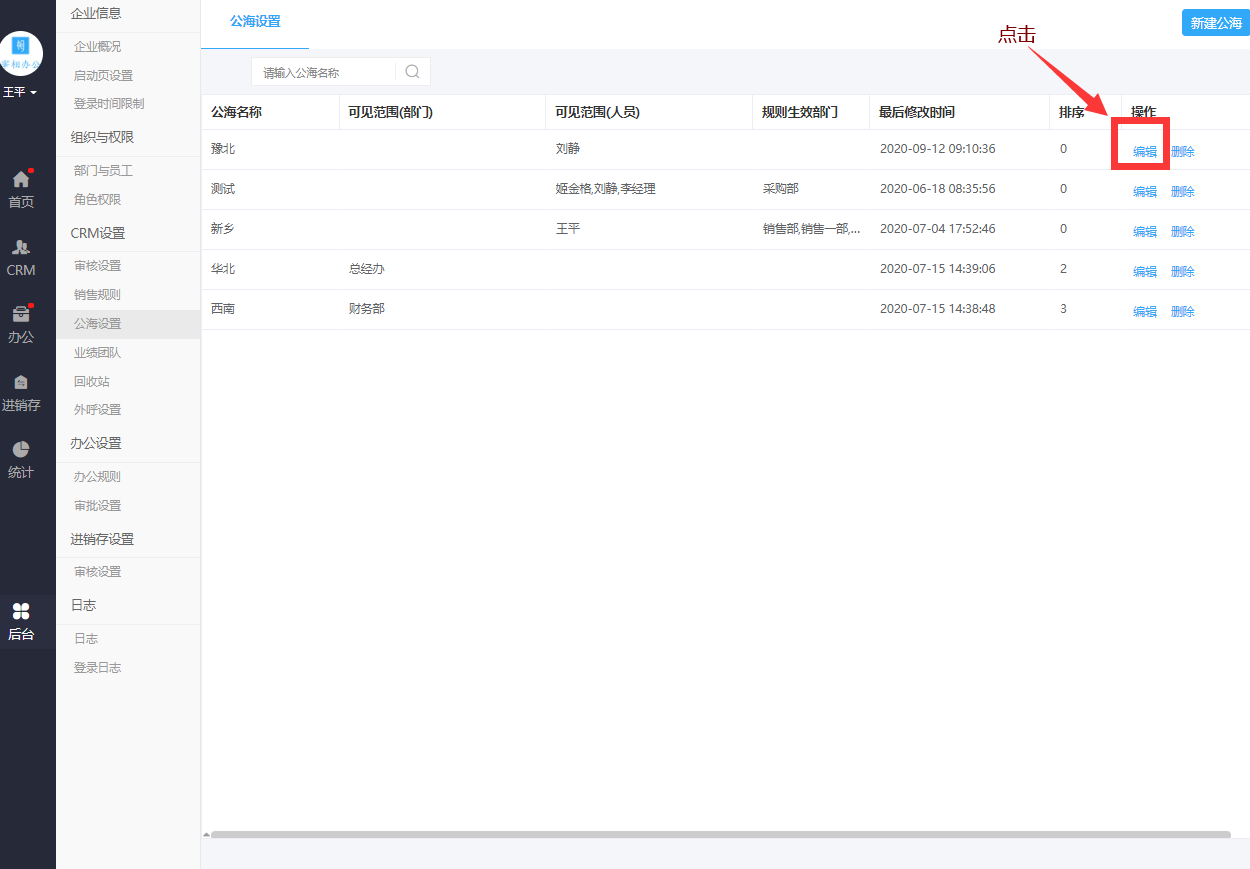Image resolution: width=1250 pixels, height=869 pixels.
Task: Click the CRM设置 section heading
Action: pyautogui.click(x=98, y=233)
